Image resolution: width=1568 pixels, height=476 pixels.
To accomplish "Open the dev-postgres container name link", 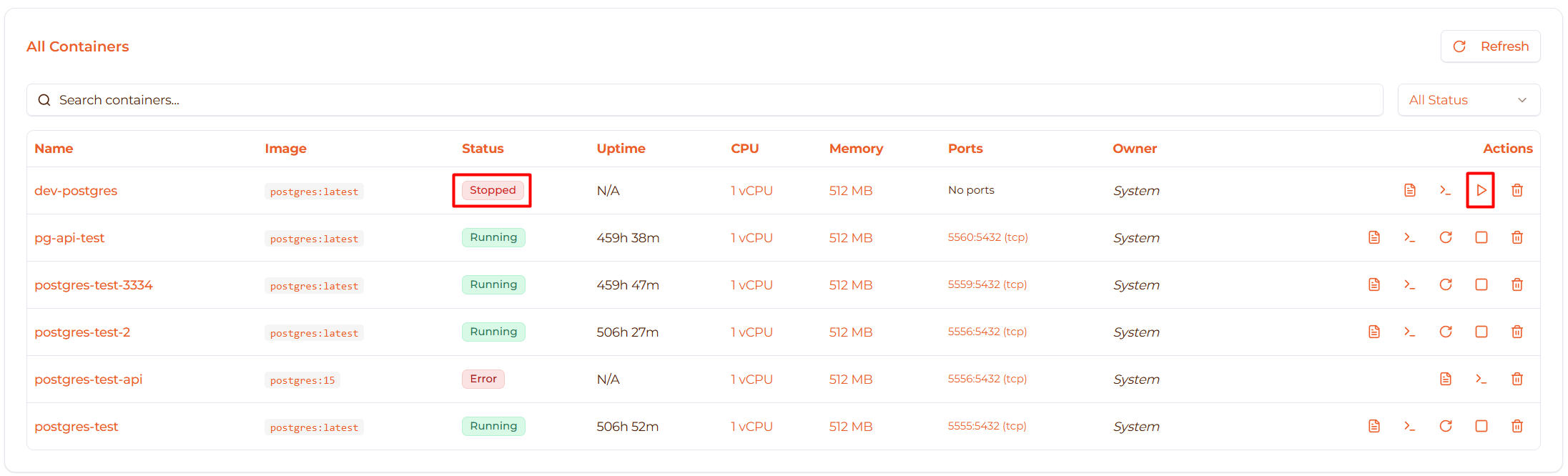I will click(x=76, y=191).
